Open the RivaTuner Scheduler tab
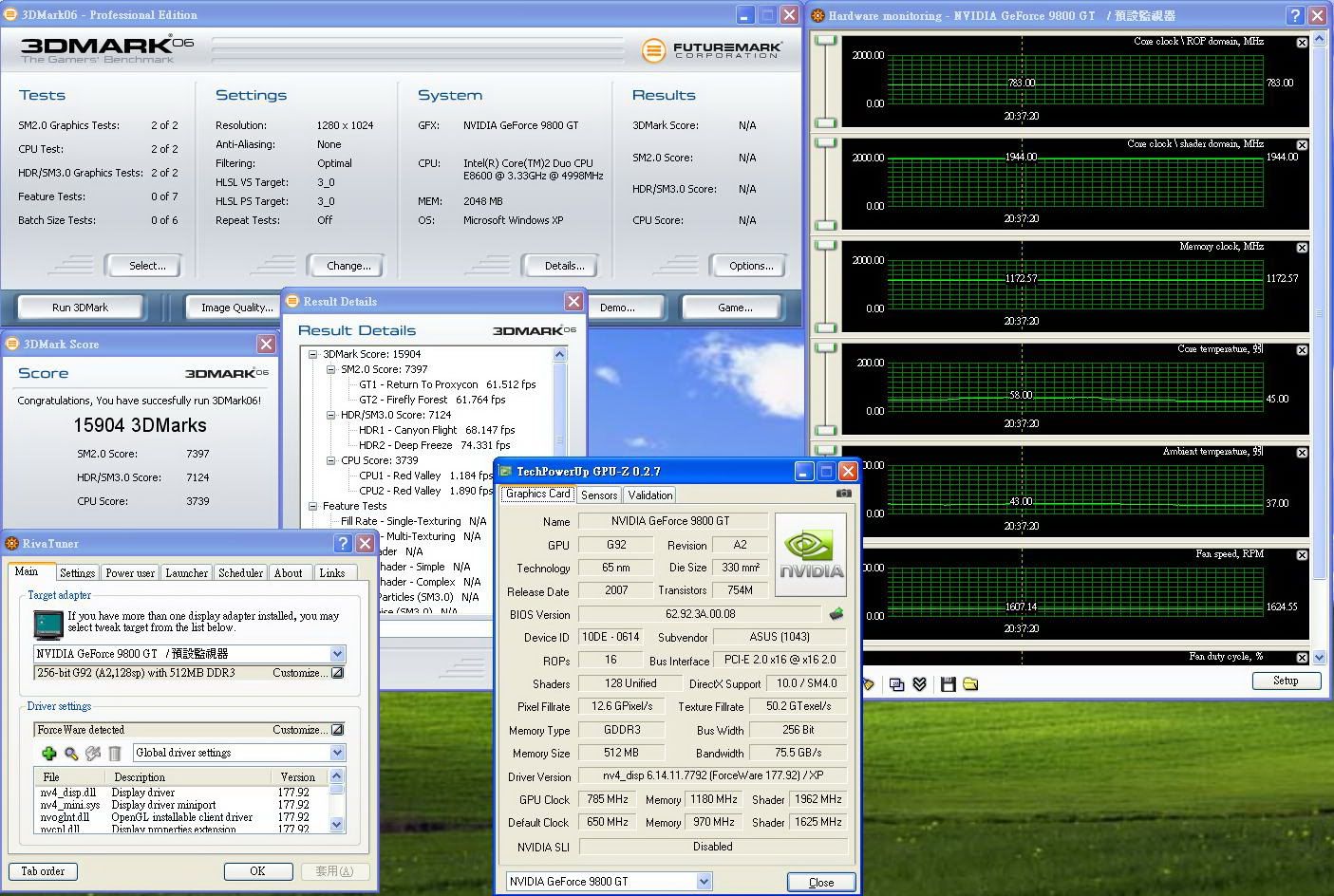 pos(240,573)
